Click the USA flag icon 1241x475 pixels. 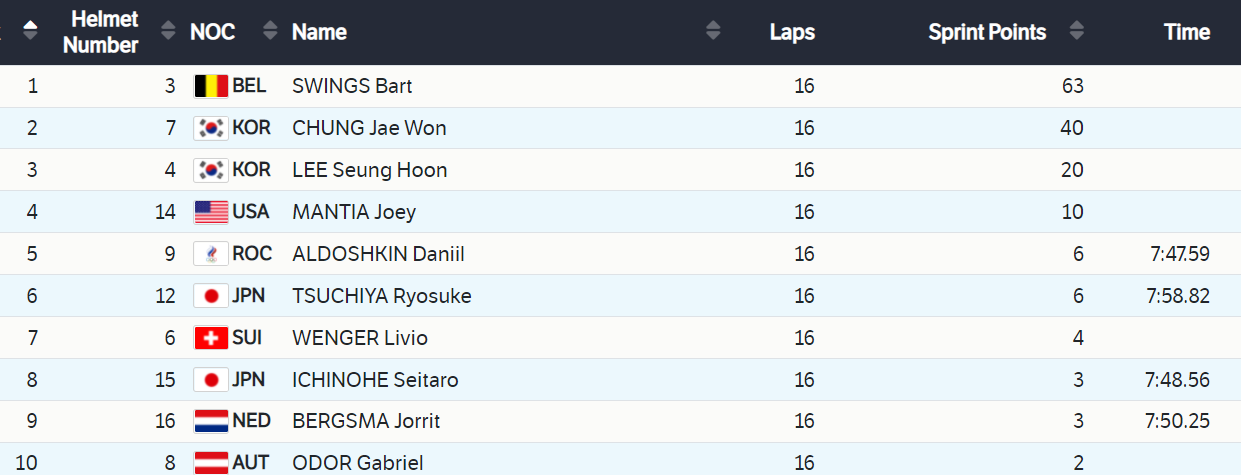(210, 212)
